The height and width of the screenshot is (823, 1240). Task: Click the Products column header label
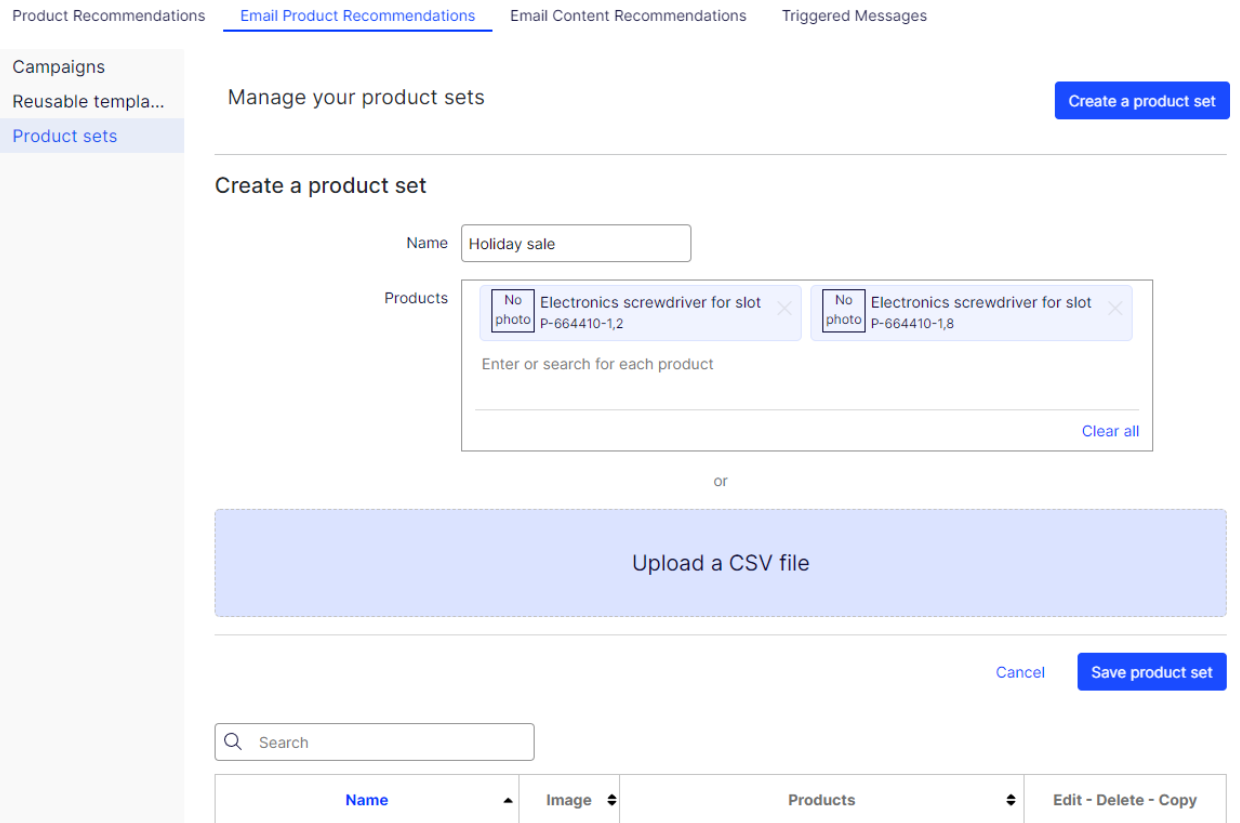coord(822,800)
